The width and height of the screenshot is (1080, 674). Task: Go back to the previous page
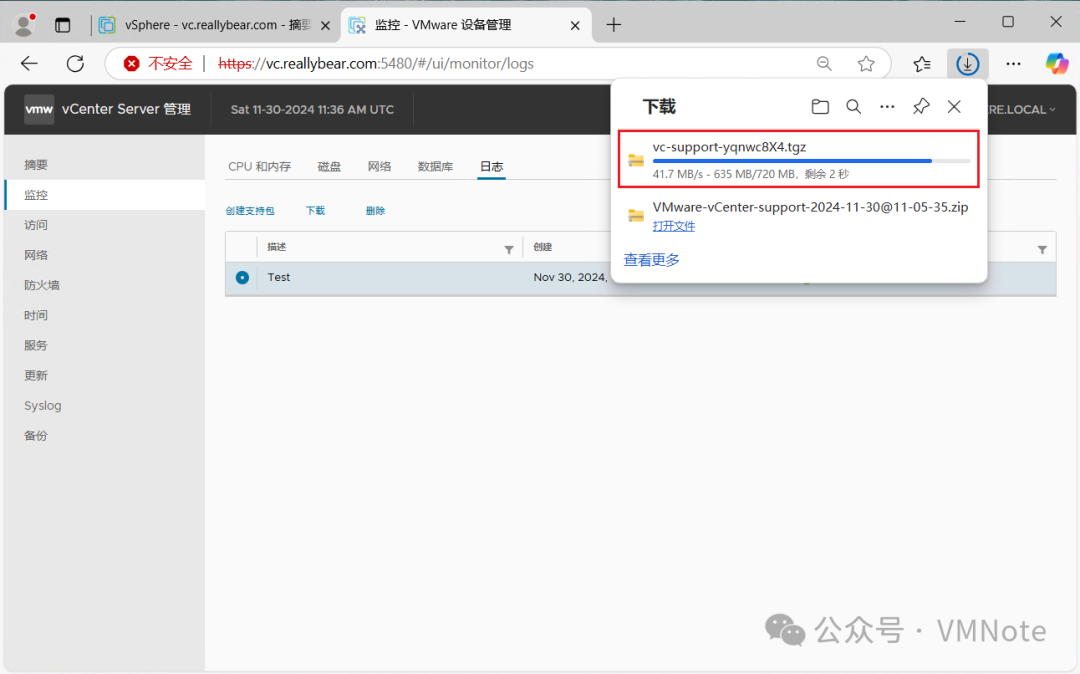point(29,64)
